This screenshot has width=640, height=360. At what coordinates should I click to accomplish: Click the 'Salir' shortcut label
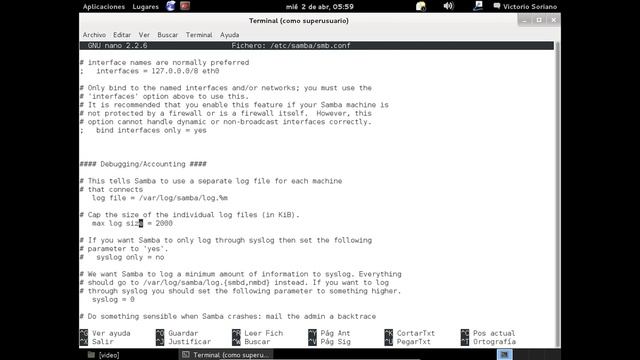(x=102, y=342)
